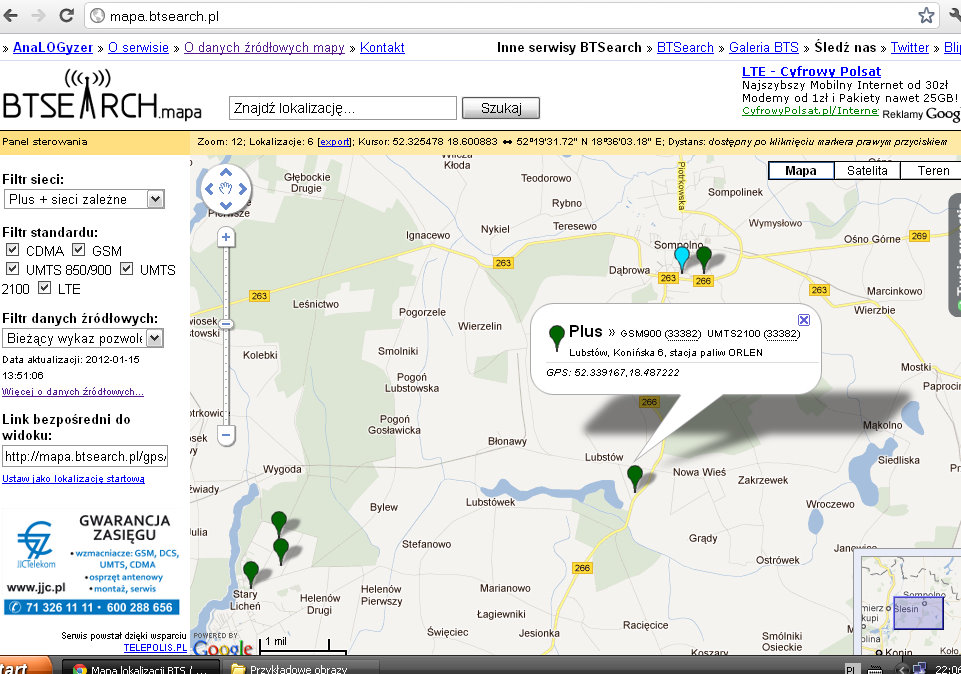The width and height of the screenshot is (961, 674).
Task: Click in the Znajdź lokalizację search field
Action: click(343, 108)
